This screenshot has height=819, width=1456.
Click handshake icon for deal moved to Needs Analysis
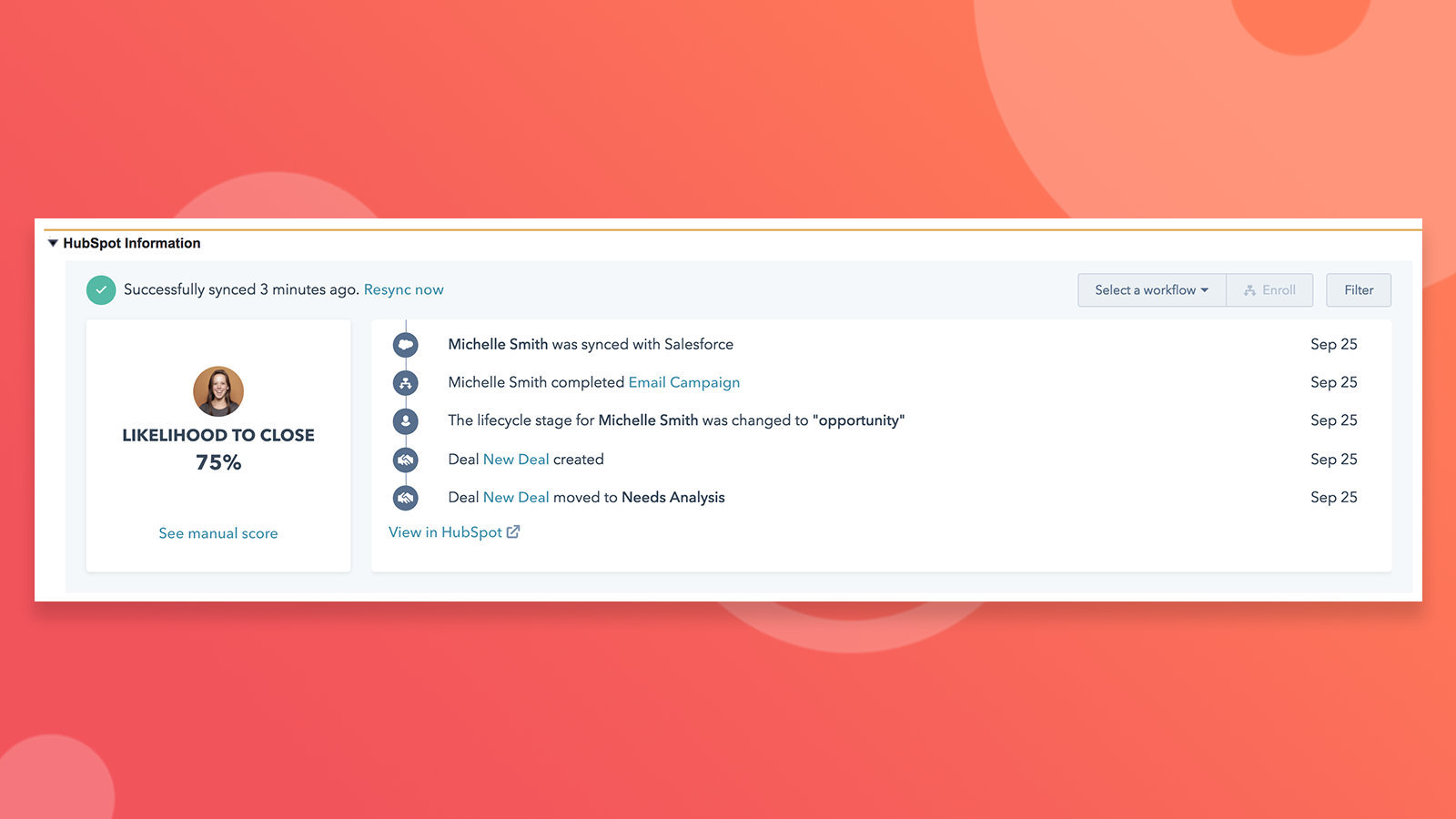click(406, 498)
